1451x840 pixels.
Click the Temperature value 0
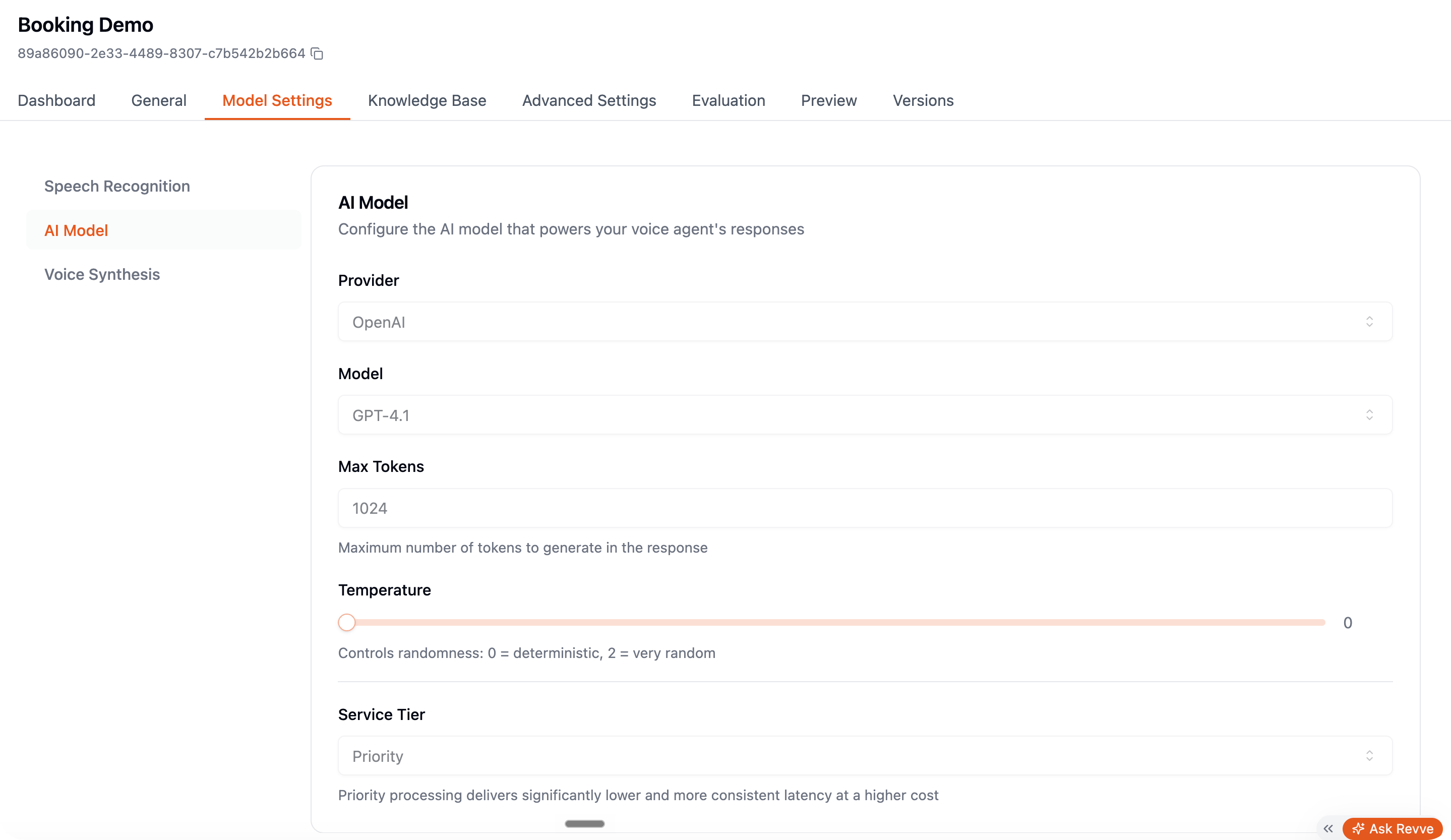click(1347, 623)
